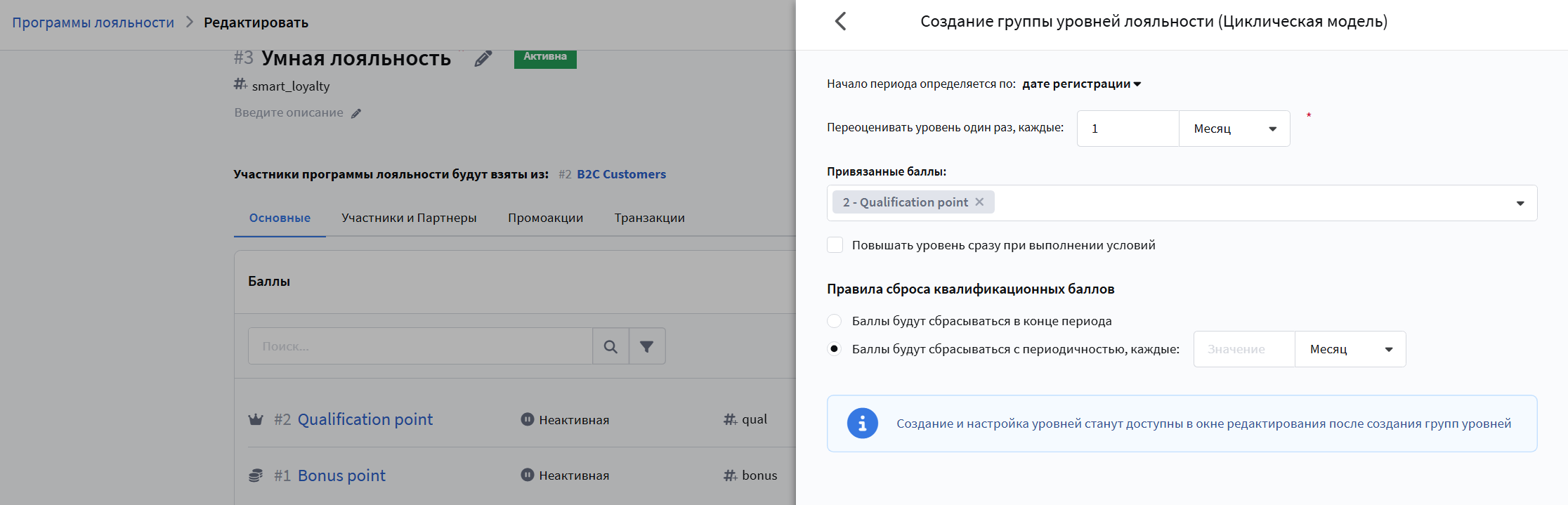Click the Правила сброса квалификационных баллов heading

971,289
